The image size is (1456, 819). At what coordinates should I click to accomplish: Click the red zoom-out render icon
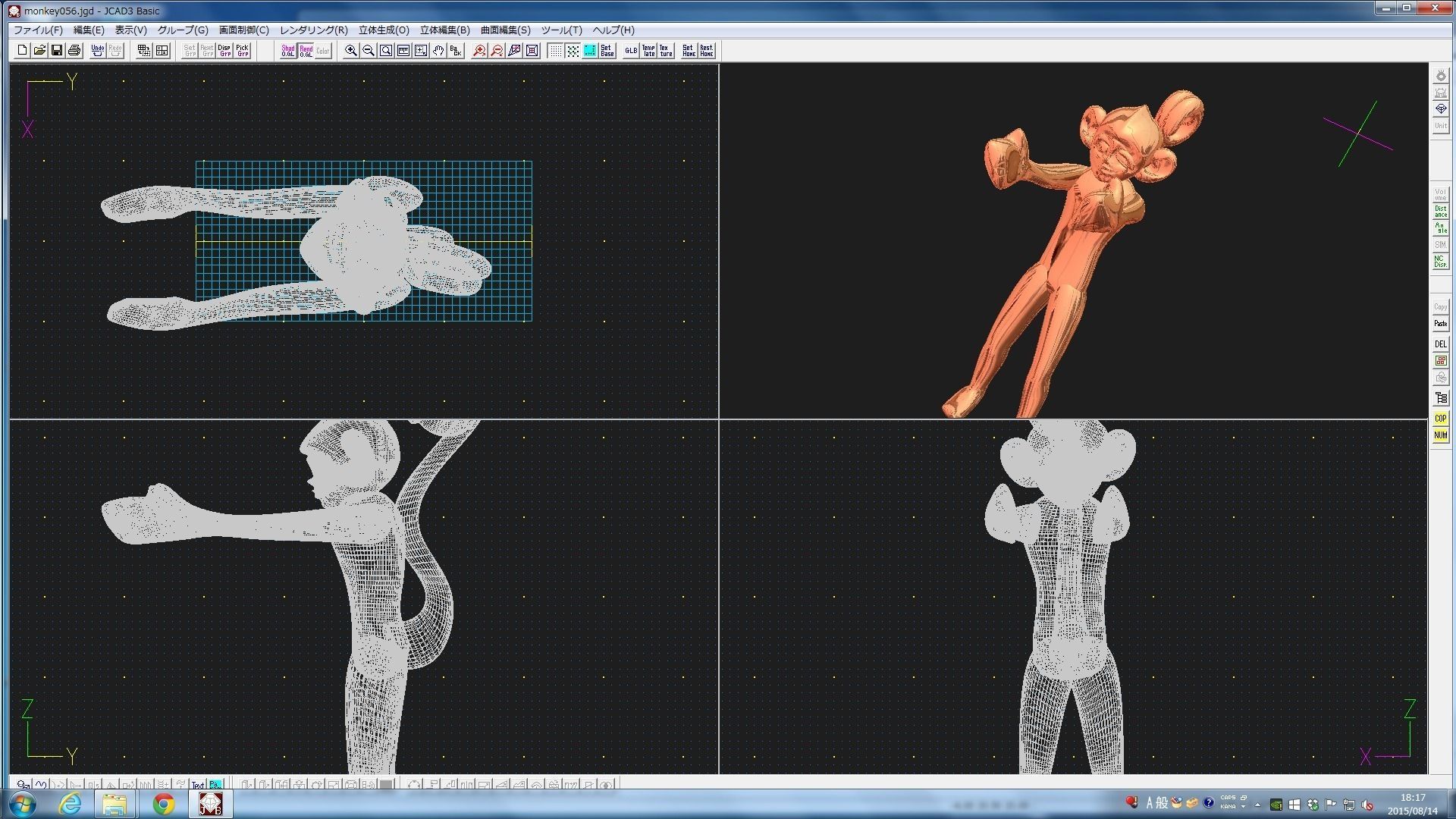497,51
